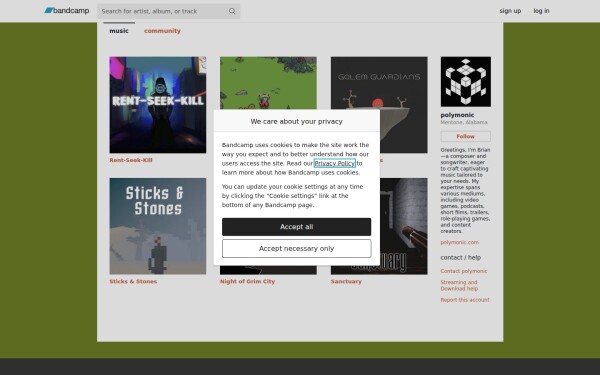
Task: Open the Sticks & Stones album cover
Action: (x=158, y=226)
